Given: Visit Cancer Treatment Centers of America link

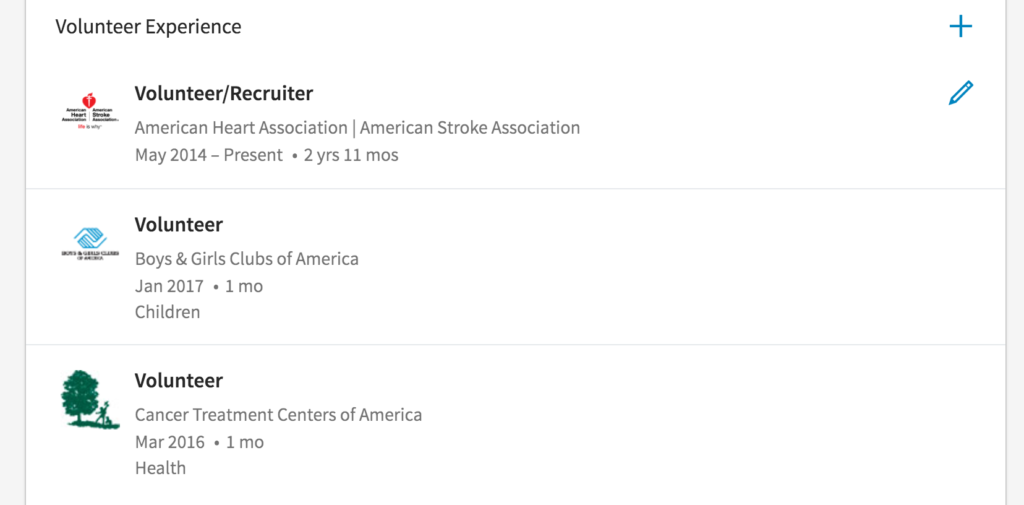Looking at the screenshot, I should click(278, 415).
